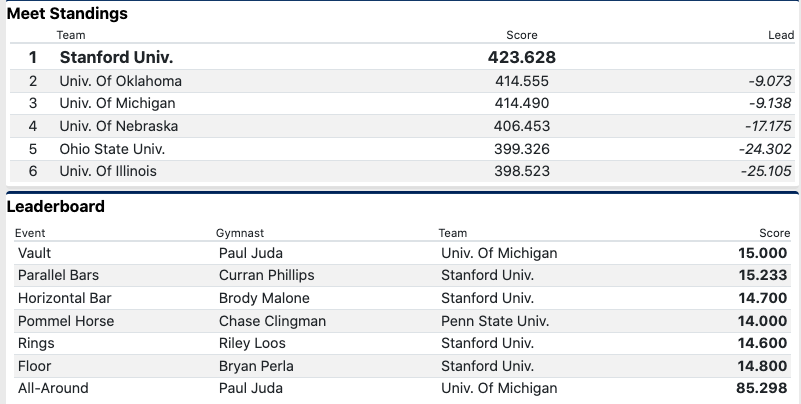Open gymnast Brody Malone's entry
The height and width of the screenshot is (404, 801).
pyautogui.click(x=264, y=298)
